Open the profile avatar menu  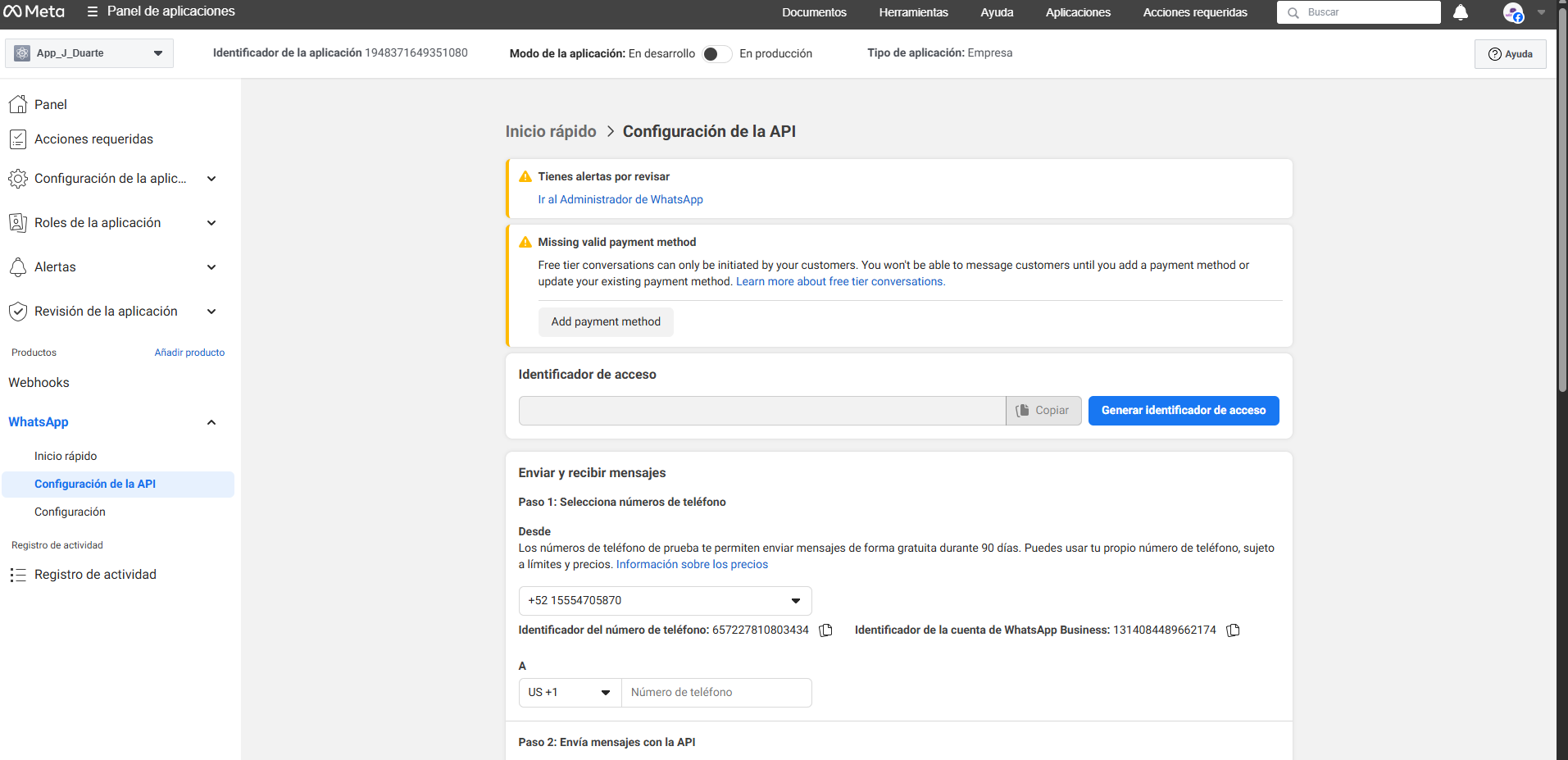[1513, 12]
